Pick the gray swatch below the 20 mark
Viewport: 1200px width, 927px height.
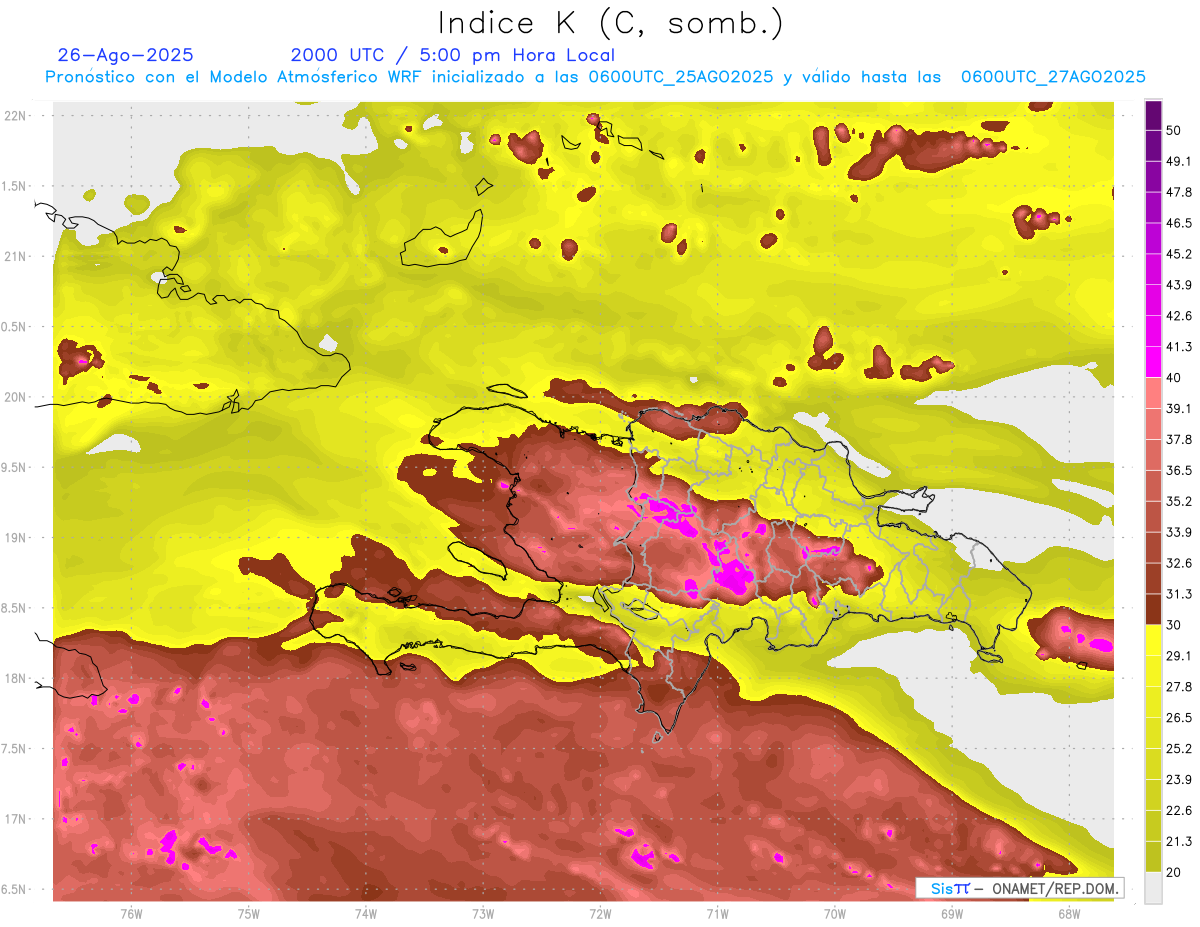click(x=1153, y=888)
